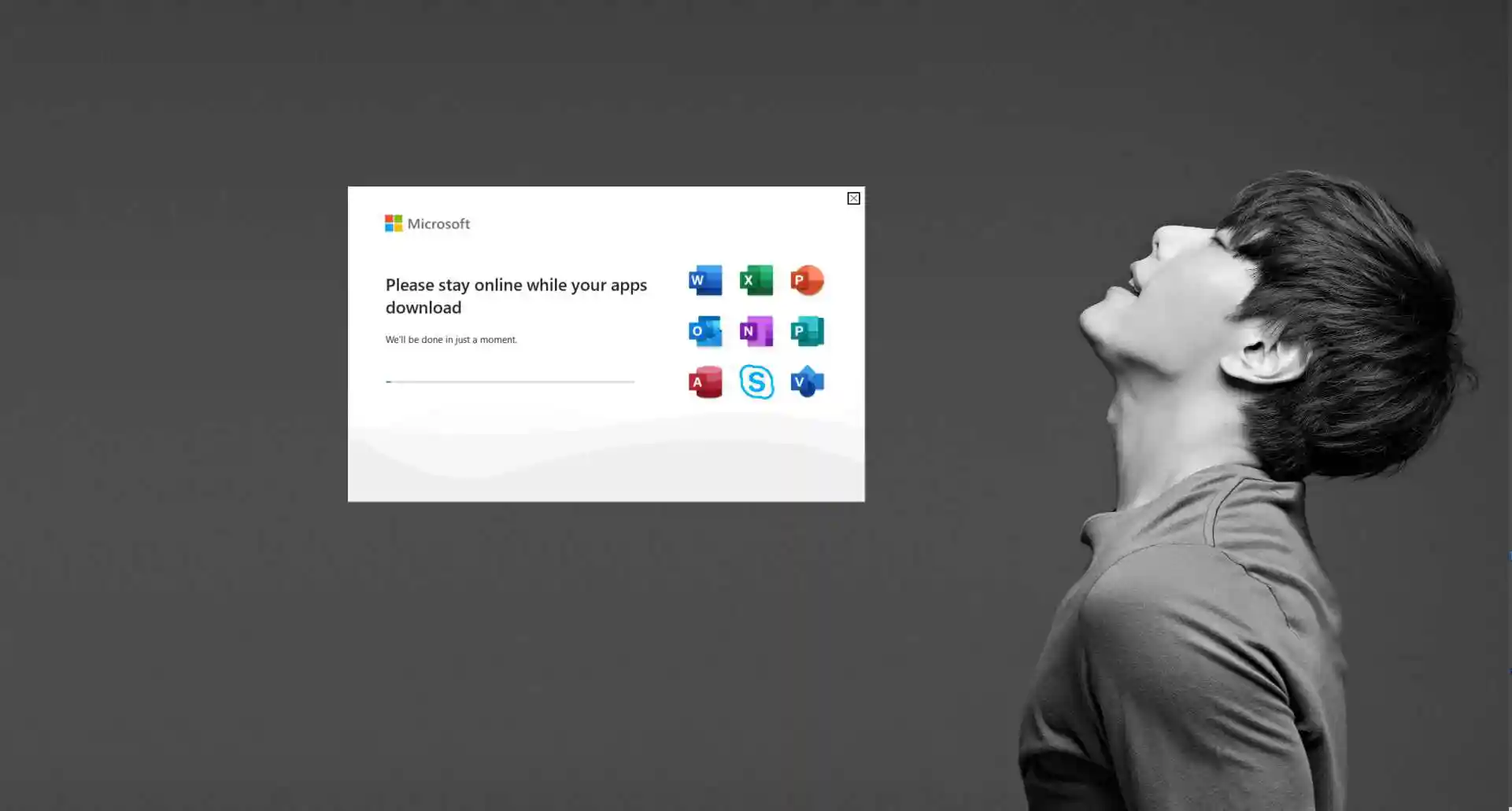The height and width of the screenshot is (811, 1512).
Task: Click the Skype for Business icon
Action: pos(756,382)
